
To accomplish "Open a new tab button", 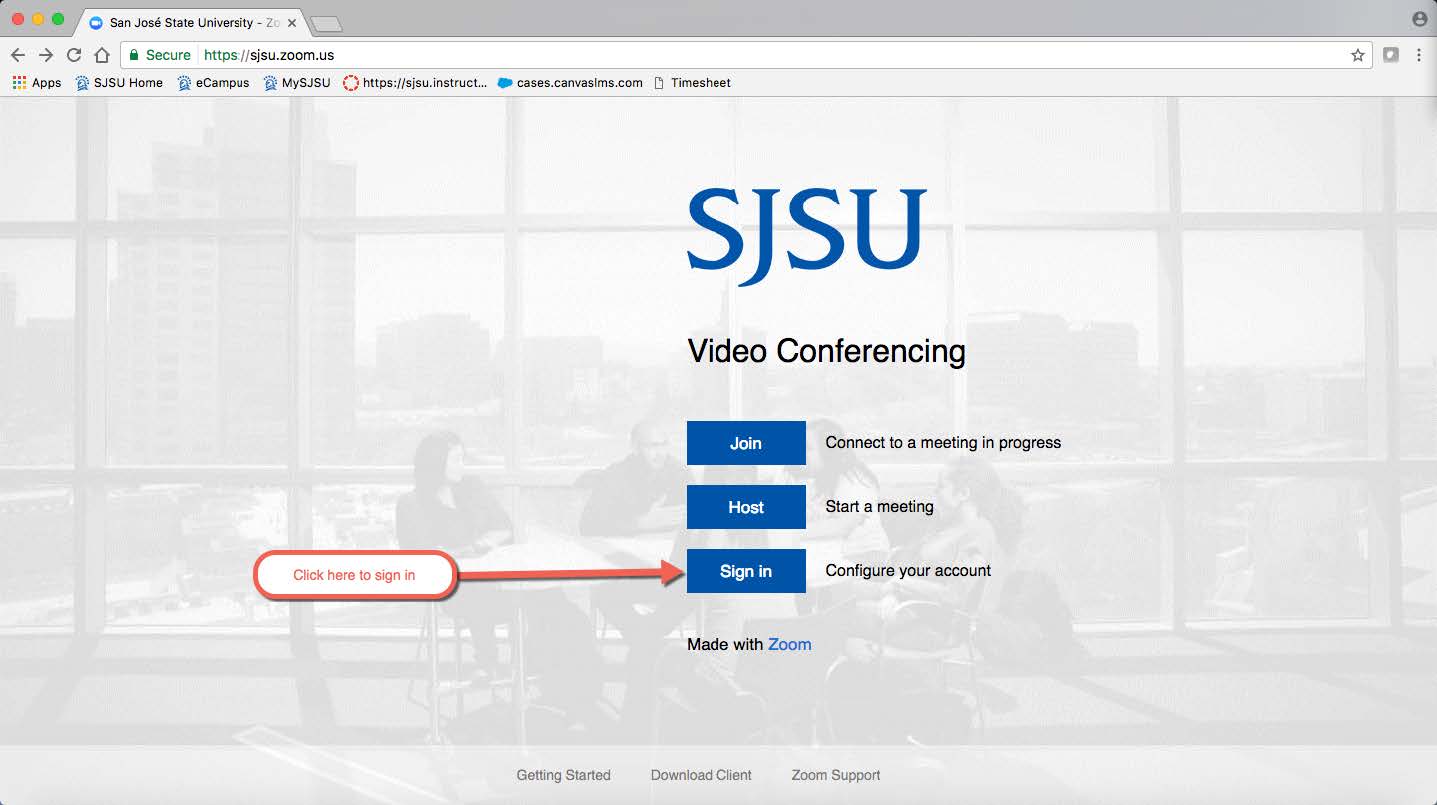I will [x=326, y=23].
